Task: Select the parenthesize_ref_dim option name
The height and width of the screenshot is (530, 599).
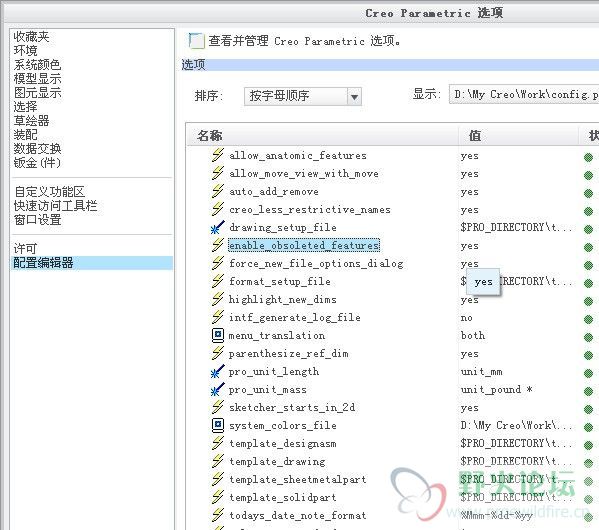Action: pyautogui.click(x=288, y=353)
